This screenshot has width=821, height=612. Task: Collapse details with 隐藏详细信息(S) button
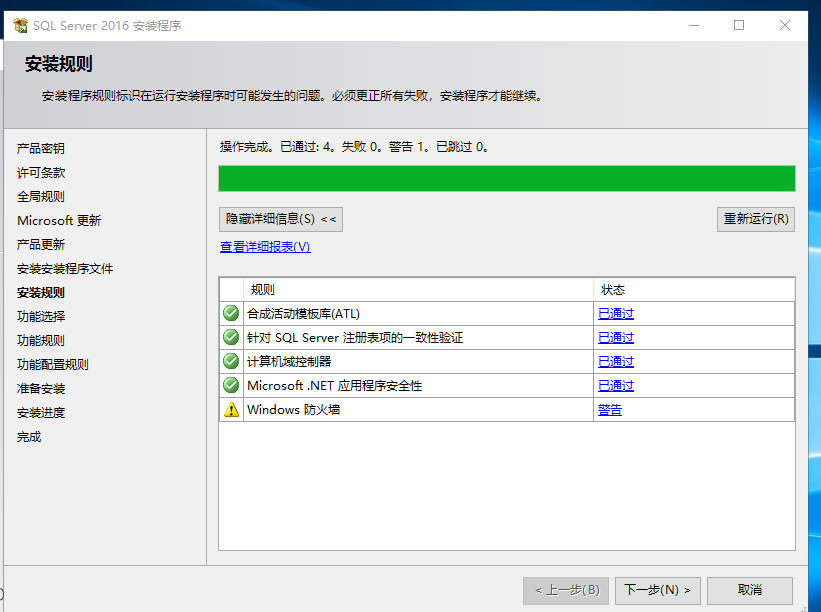pos(281,219)
